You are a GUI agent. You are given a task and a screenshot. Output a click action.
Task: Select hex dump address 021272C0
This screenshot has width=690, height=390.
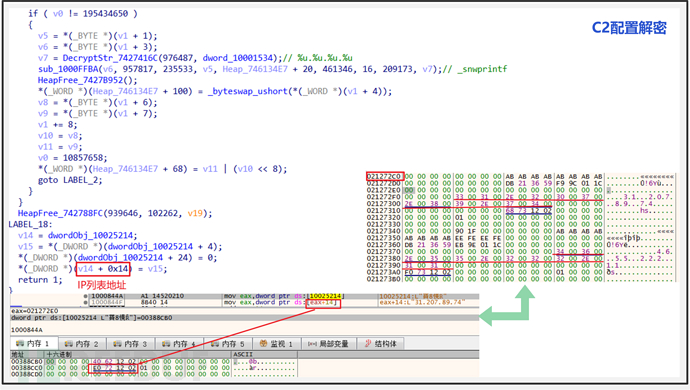tap(384, 177)
